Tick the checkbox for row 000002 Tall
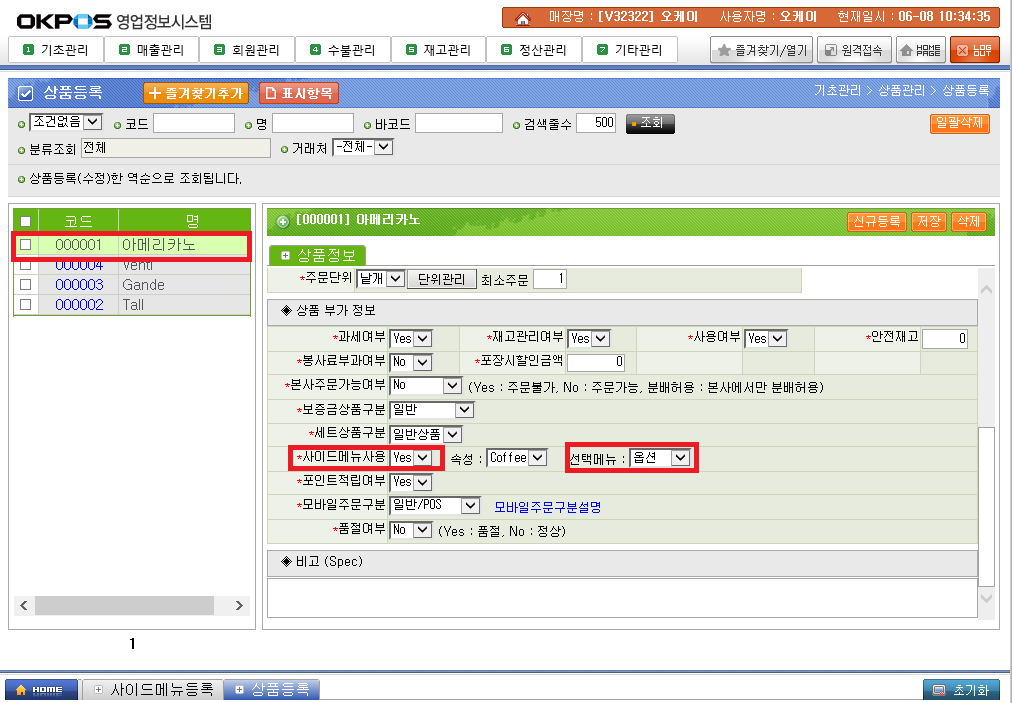The image size is (1012, 703). 25,305
